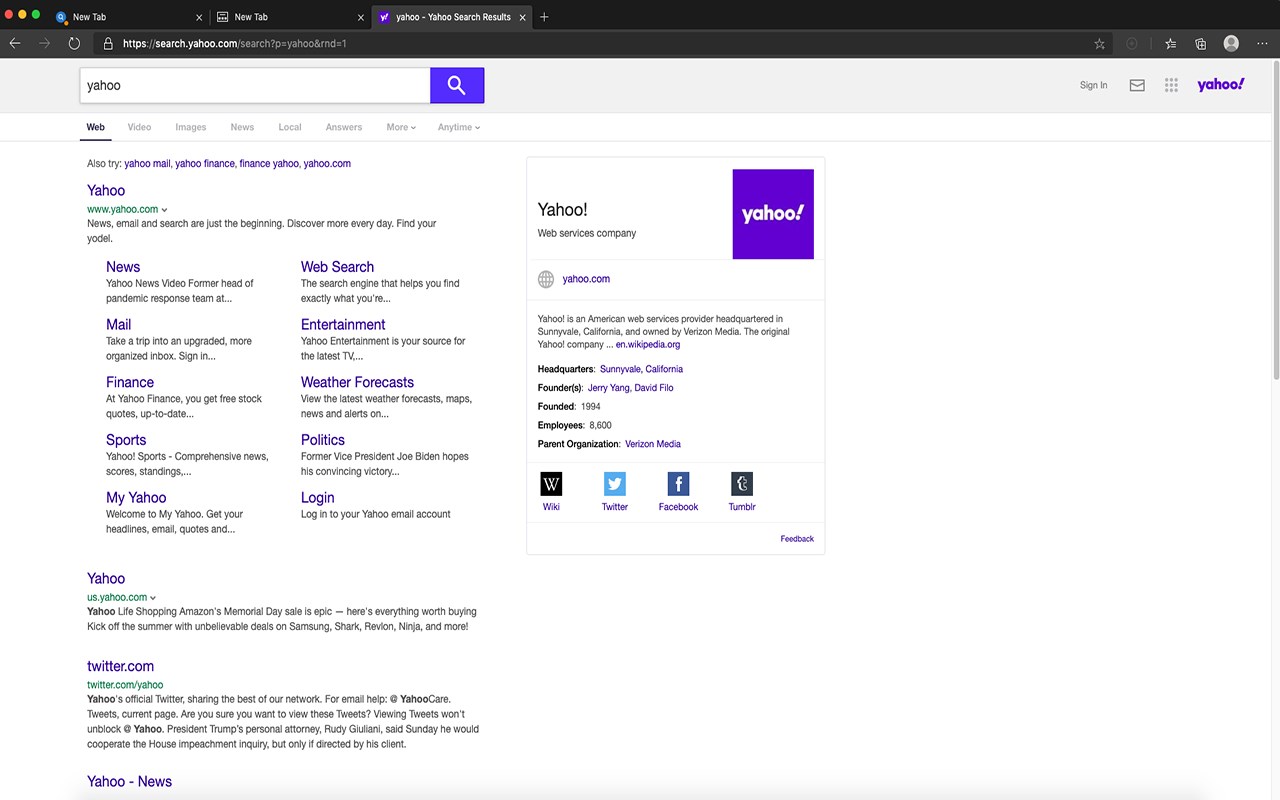Click the Feedback link

[797, 539]
